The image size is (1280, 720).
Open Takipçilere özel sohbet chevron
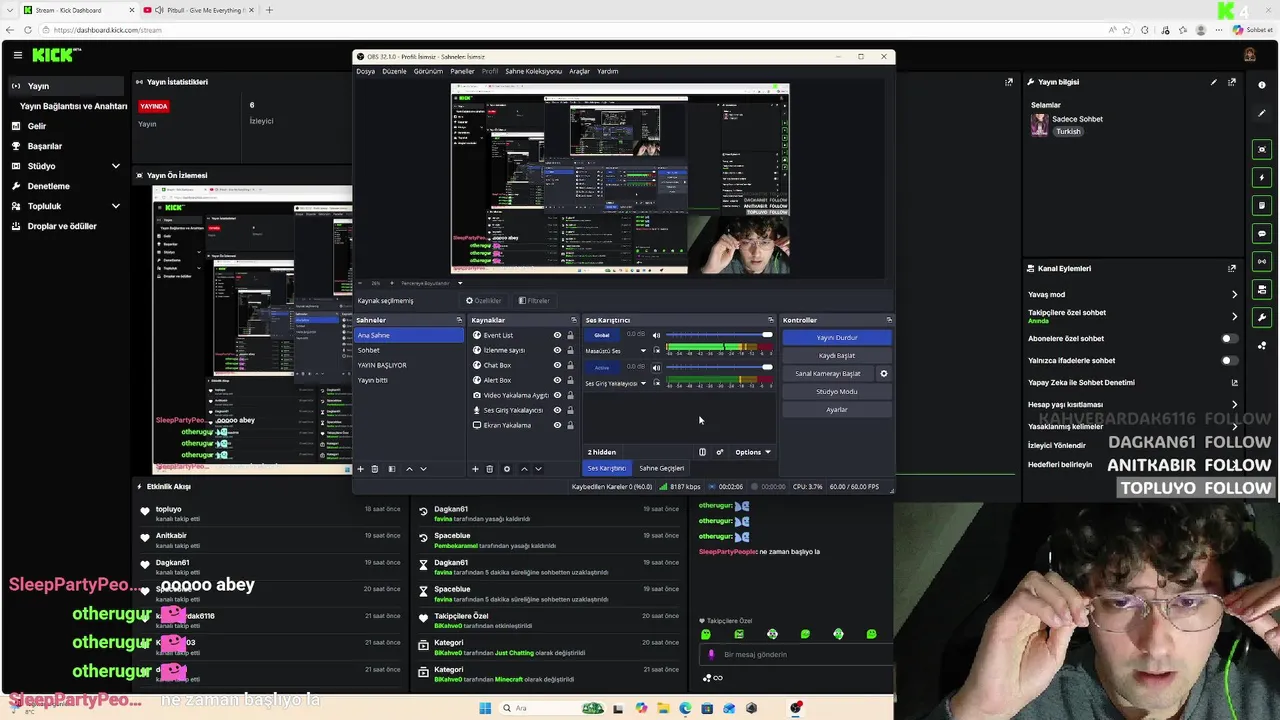[1234, 316]
